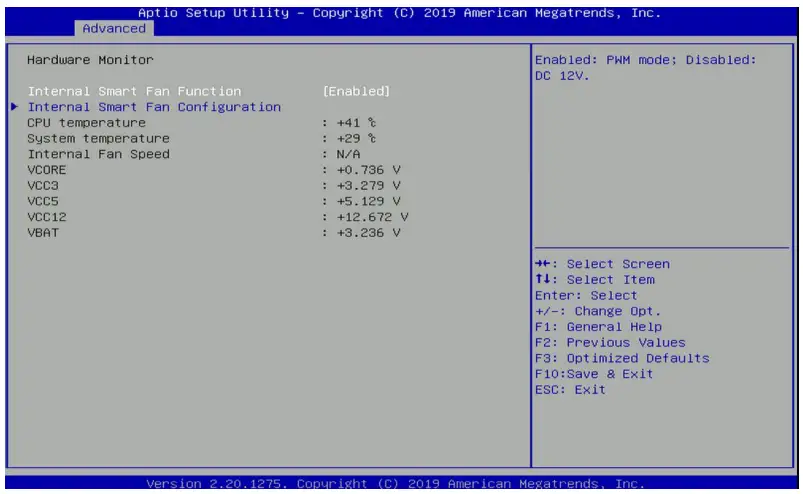
Task: Select the Internal Fan Speed label
Action: click(98, 154)
